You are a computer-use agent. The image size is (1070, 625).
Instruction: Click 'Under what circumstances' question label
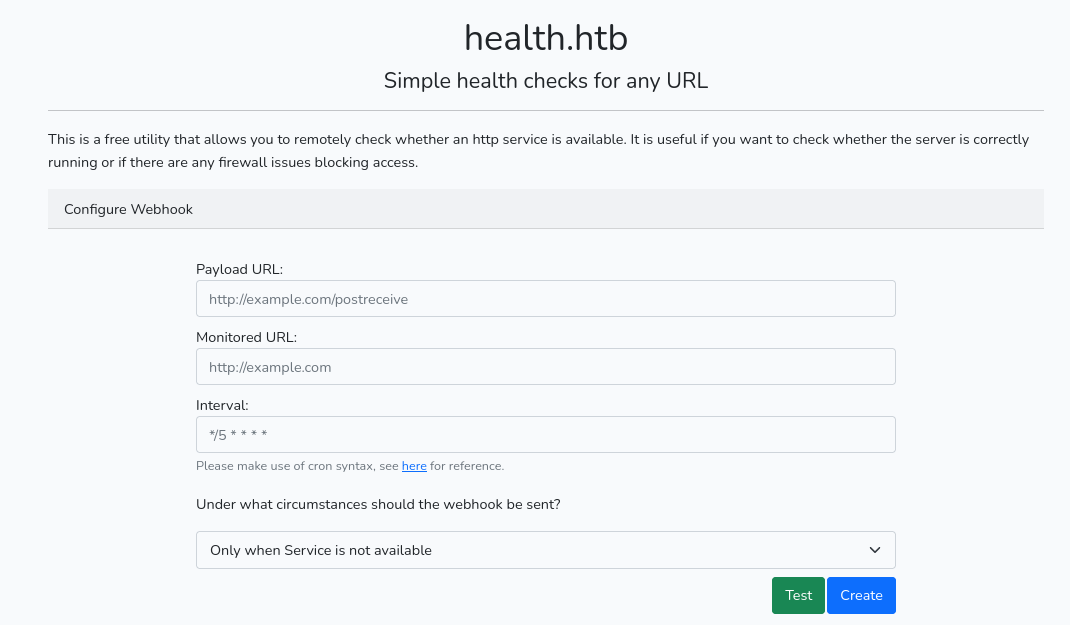378,504
